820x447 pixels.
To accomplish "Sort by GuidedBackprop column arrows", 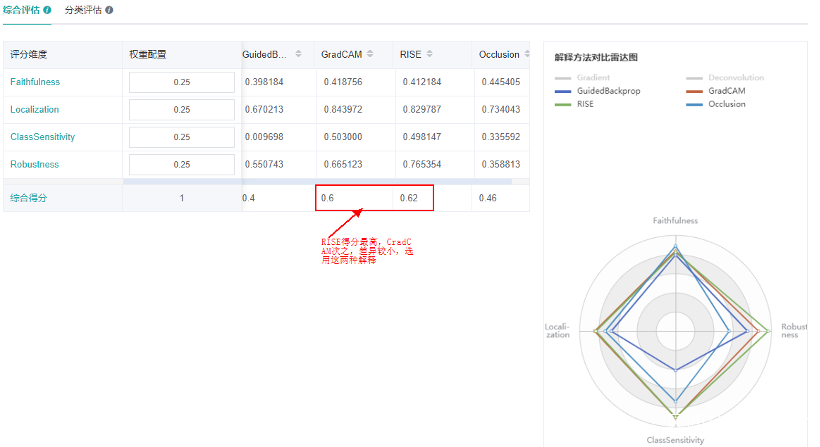I will (298, 54).
